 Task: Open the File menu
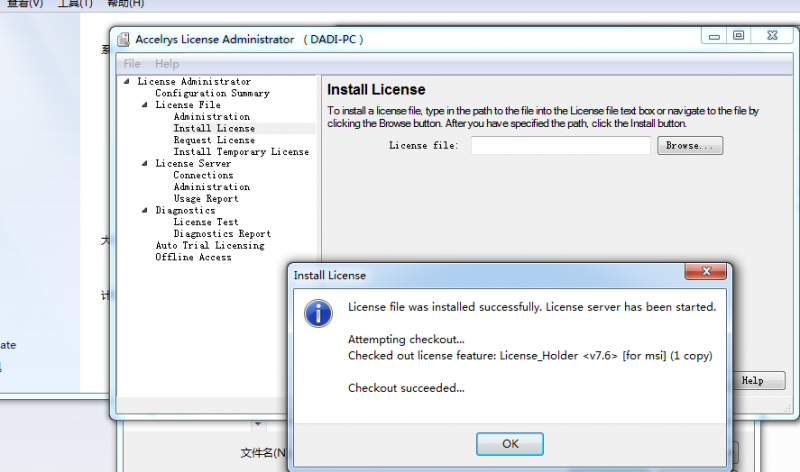point(132,64)
